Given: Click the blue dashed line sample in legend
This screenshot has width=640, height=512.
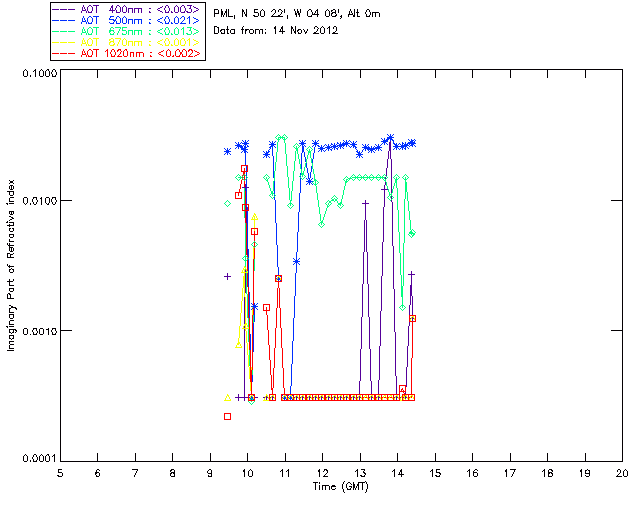Looking at the screenshot, I should pos(64,21).
